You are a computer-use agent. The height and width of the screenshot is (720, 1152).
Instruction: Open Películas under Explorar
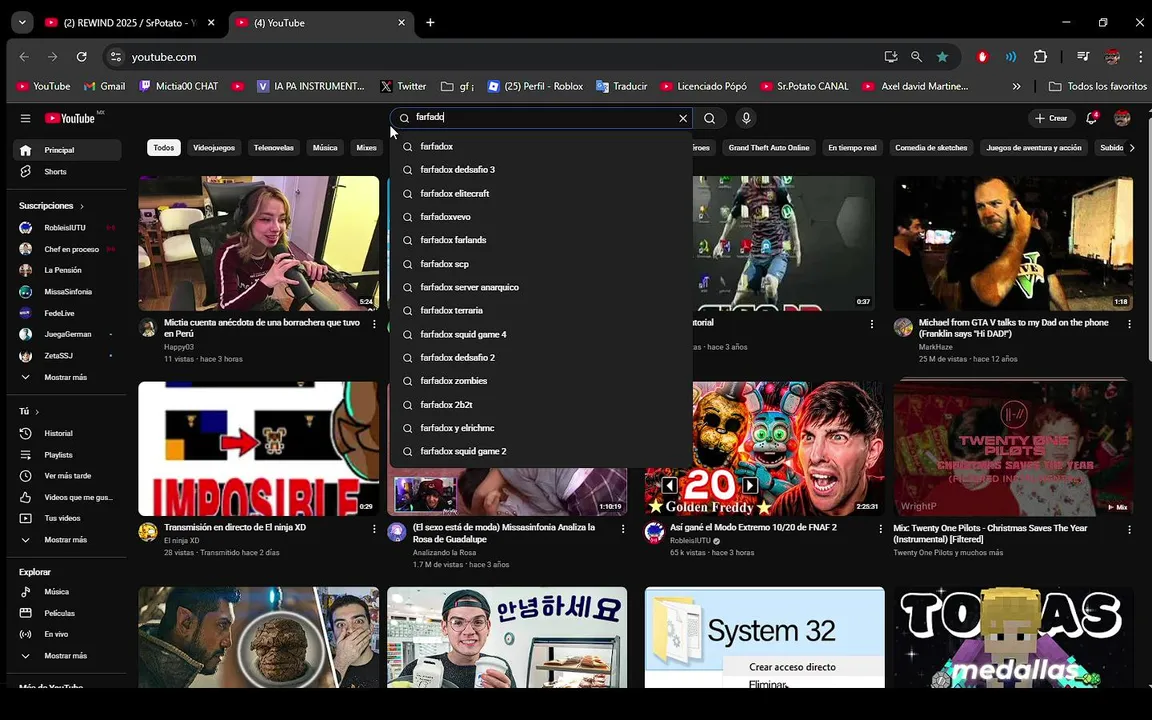point(67,613)
